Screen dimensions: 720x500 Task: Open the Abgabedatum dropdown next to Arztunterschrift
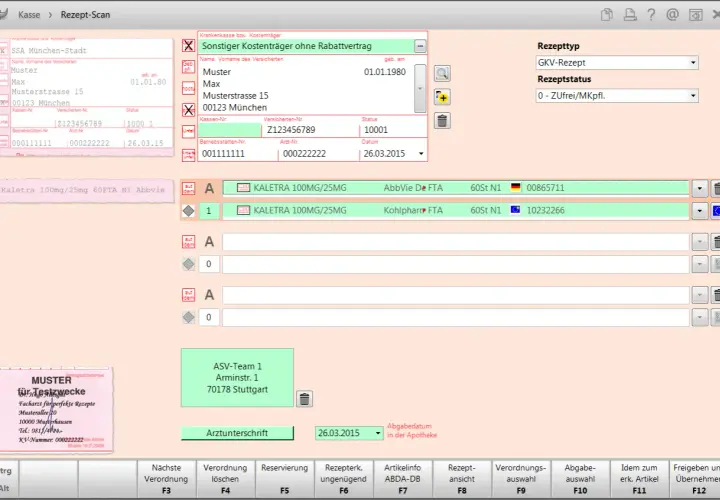378,433
